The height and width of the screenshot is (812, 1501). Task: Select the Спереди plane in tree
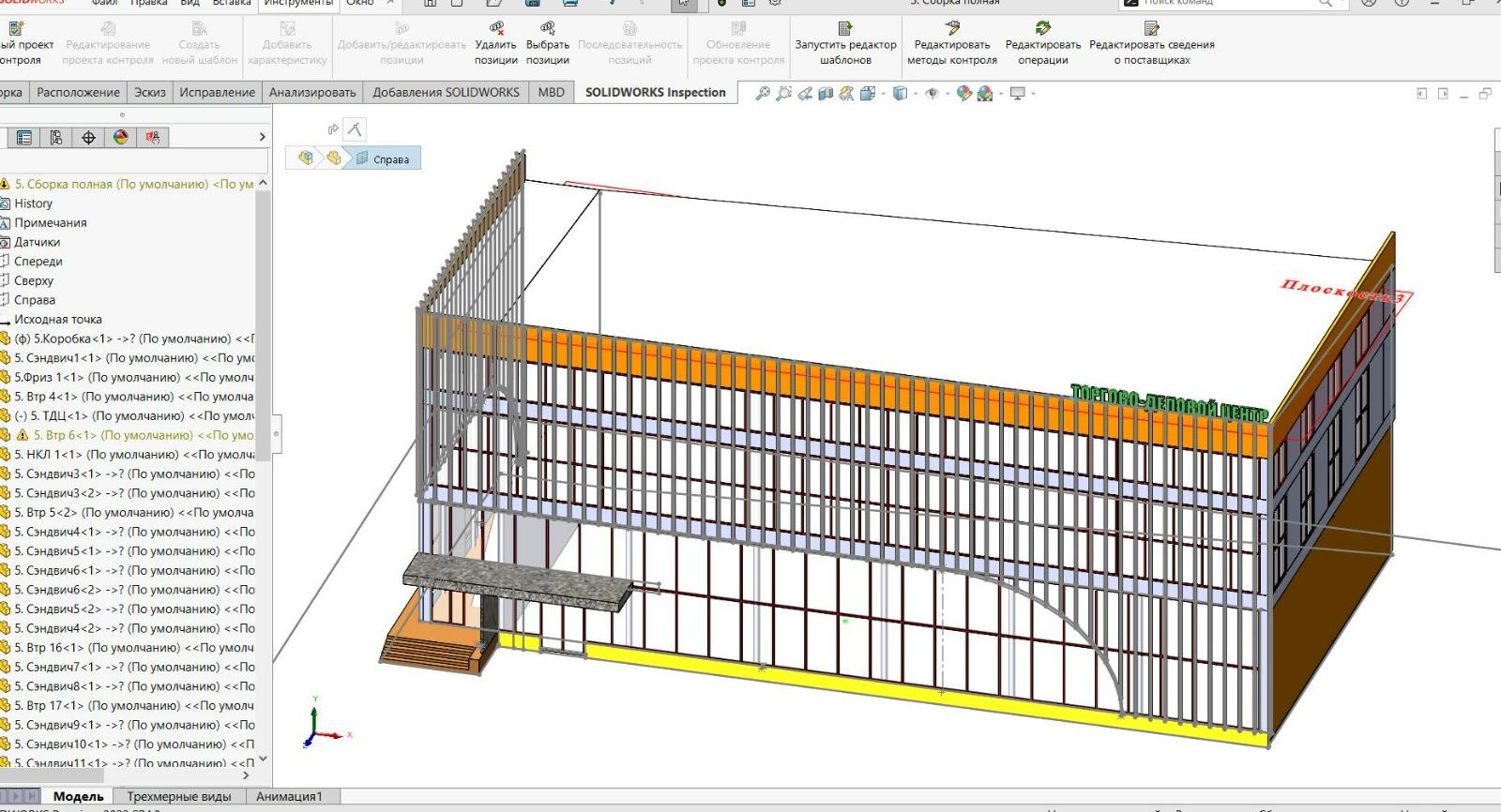point(38,262)
